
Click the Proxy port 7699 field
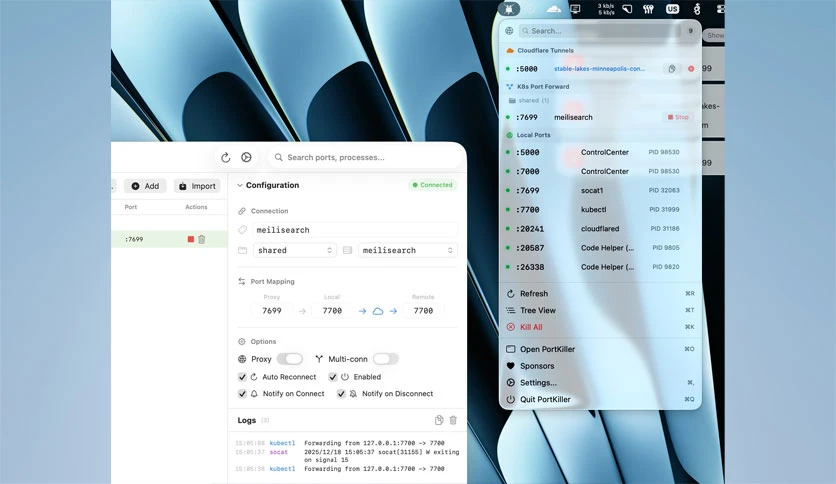coord(272,311)
